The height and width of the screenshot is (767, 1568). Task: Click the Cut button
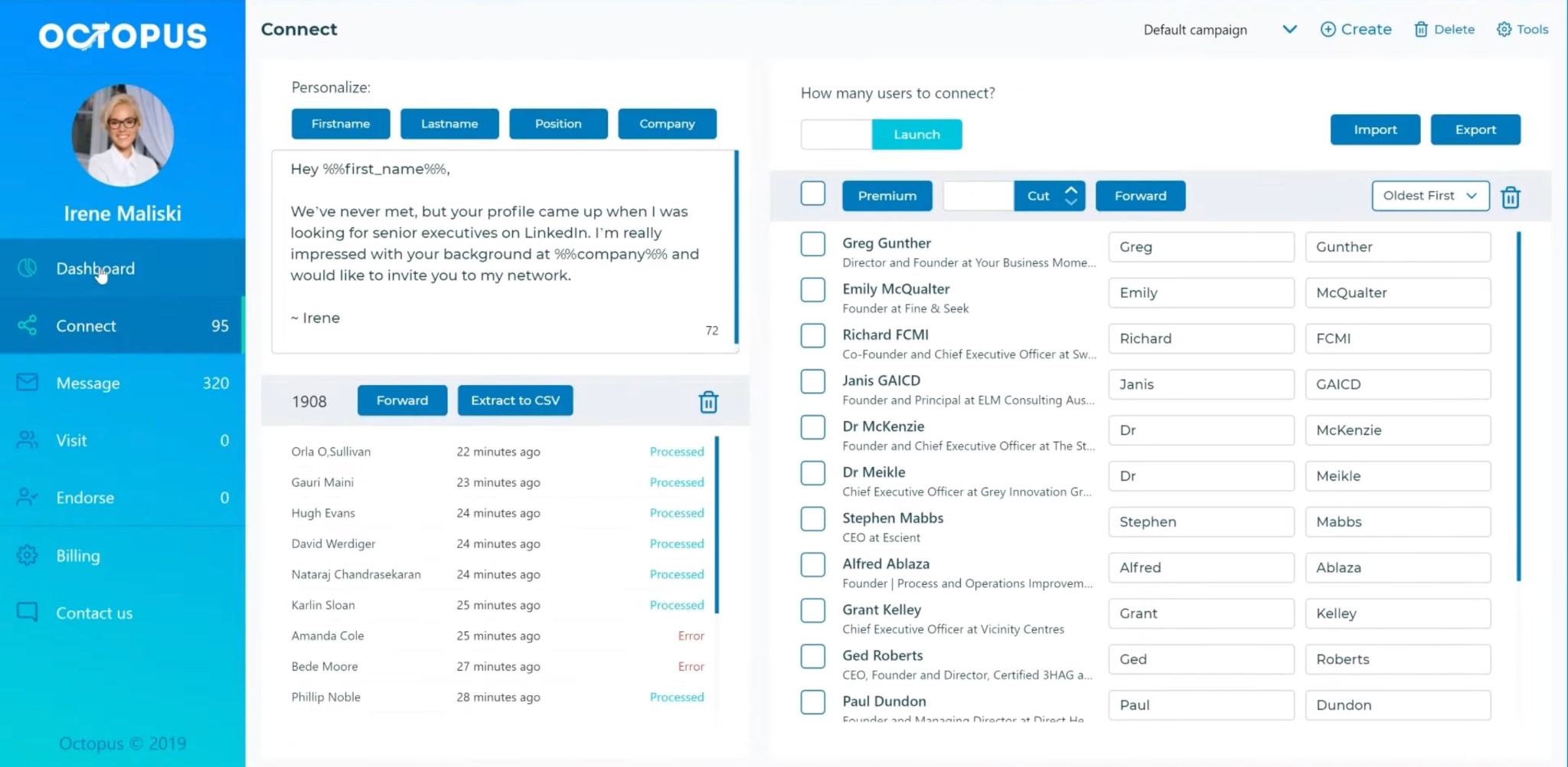pos(1038,196)
